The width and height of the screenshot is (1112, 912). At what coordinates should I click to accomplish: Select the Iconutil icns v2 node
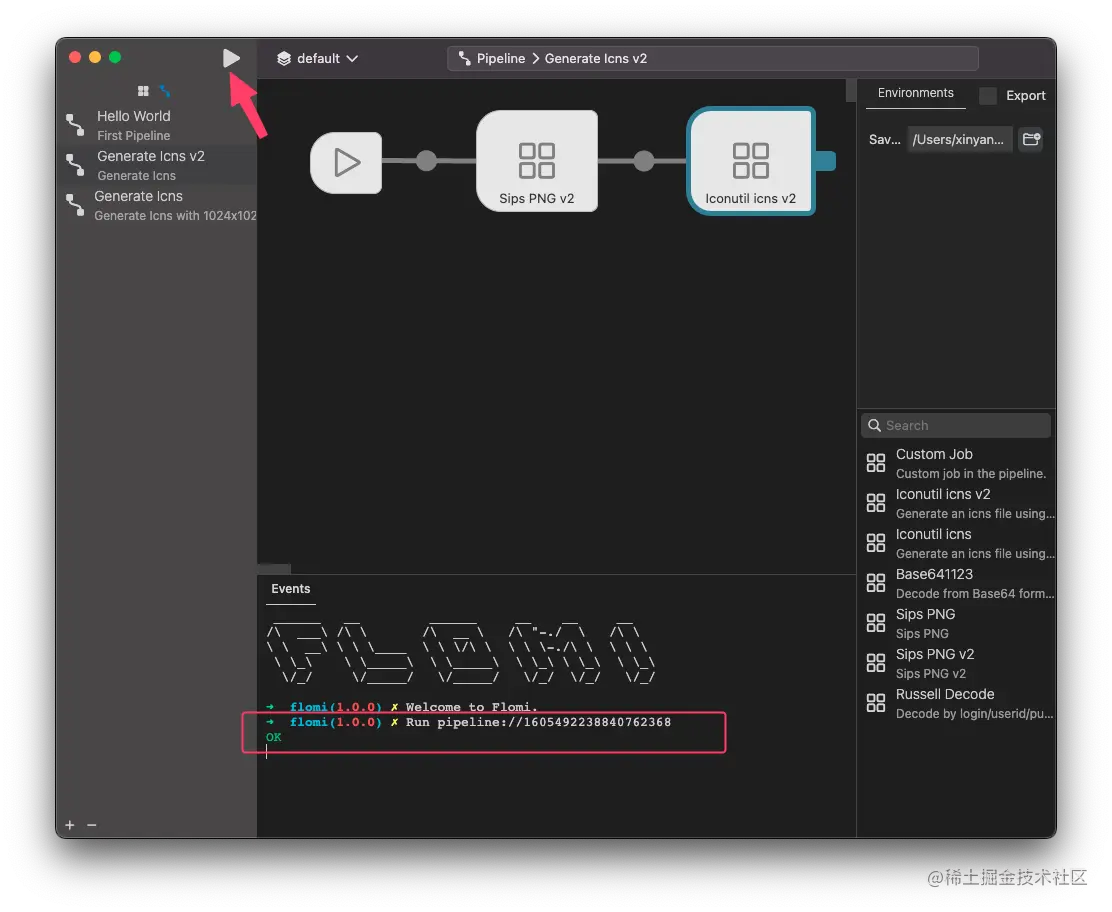pyautogui.click(x=751, y=161)
